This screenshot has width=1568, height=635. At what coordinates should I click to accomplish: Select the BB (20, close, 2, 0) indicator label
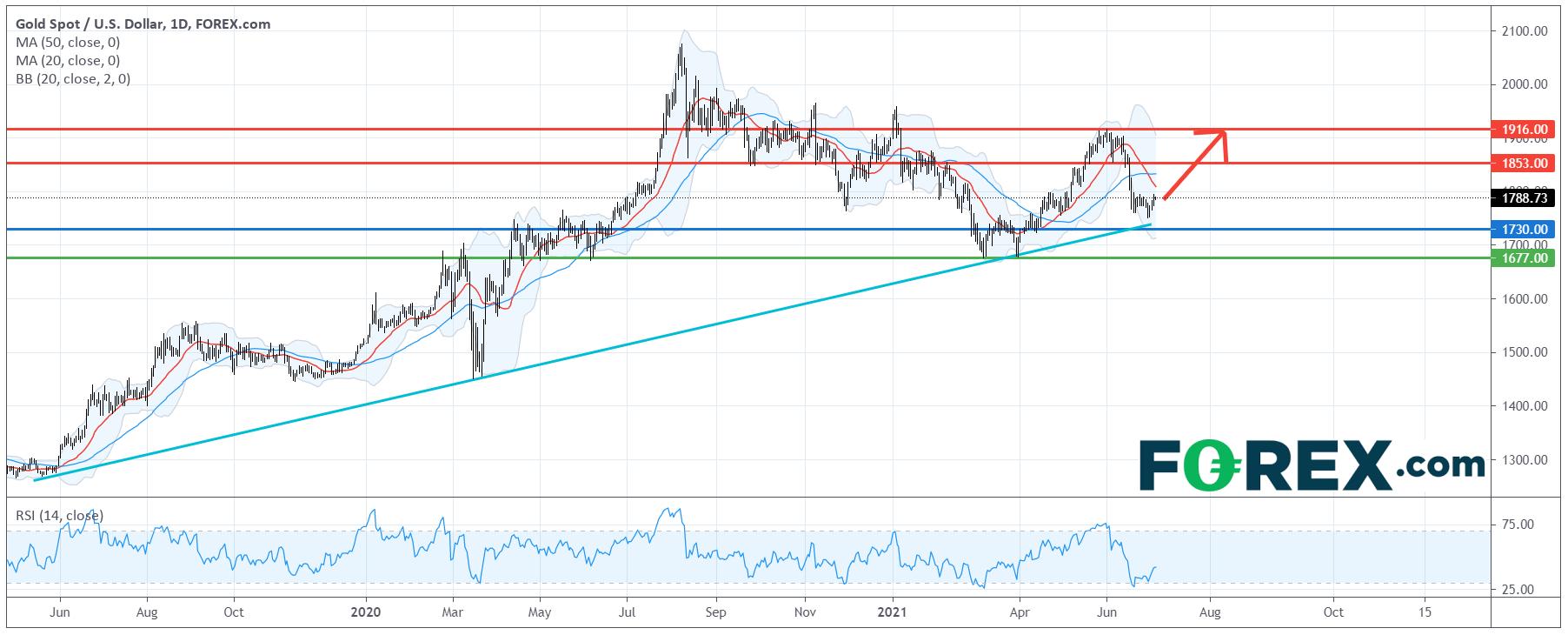click(x=73, y=79)
